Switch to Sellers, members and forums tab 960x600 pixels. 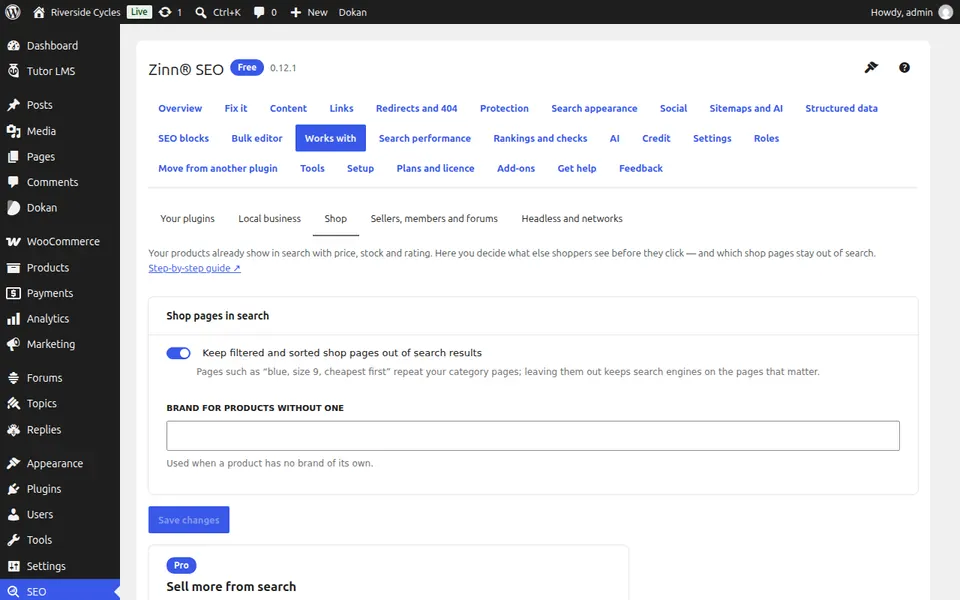click(434, 219)
